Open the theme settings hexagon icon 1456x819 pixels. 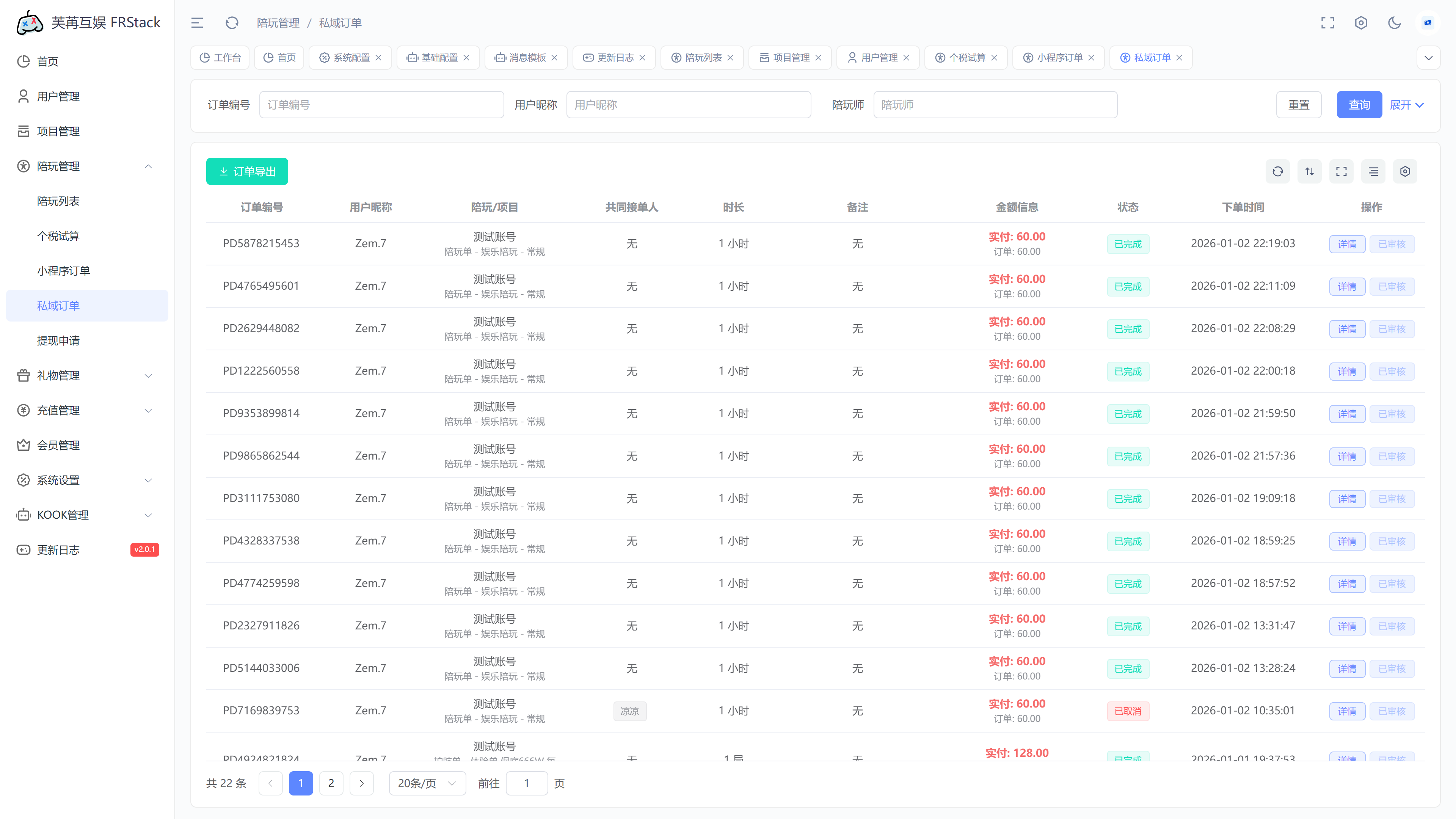coord(1361,23)
